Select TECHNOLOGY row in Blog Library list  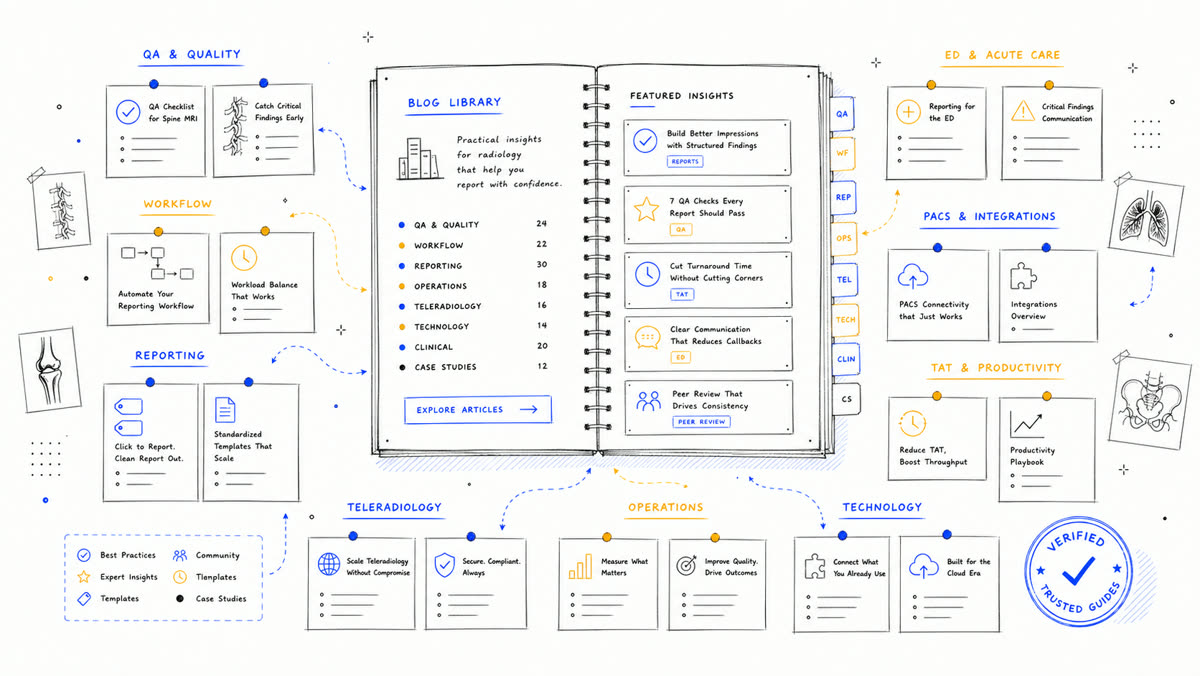click(473, 326)
